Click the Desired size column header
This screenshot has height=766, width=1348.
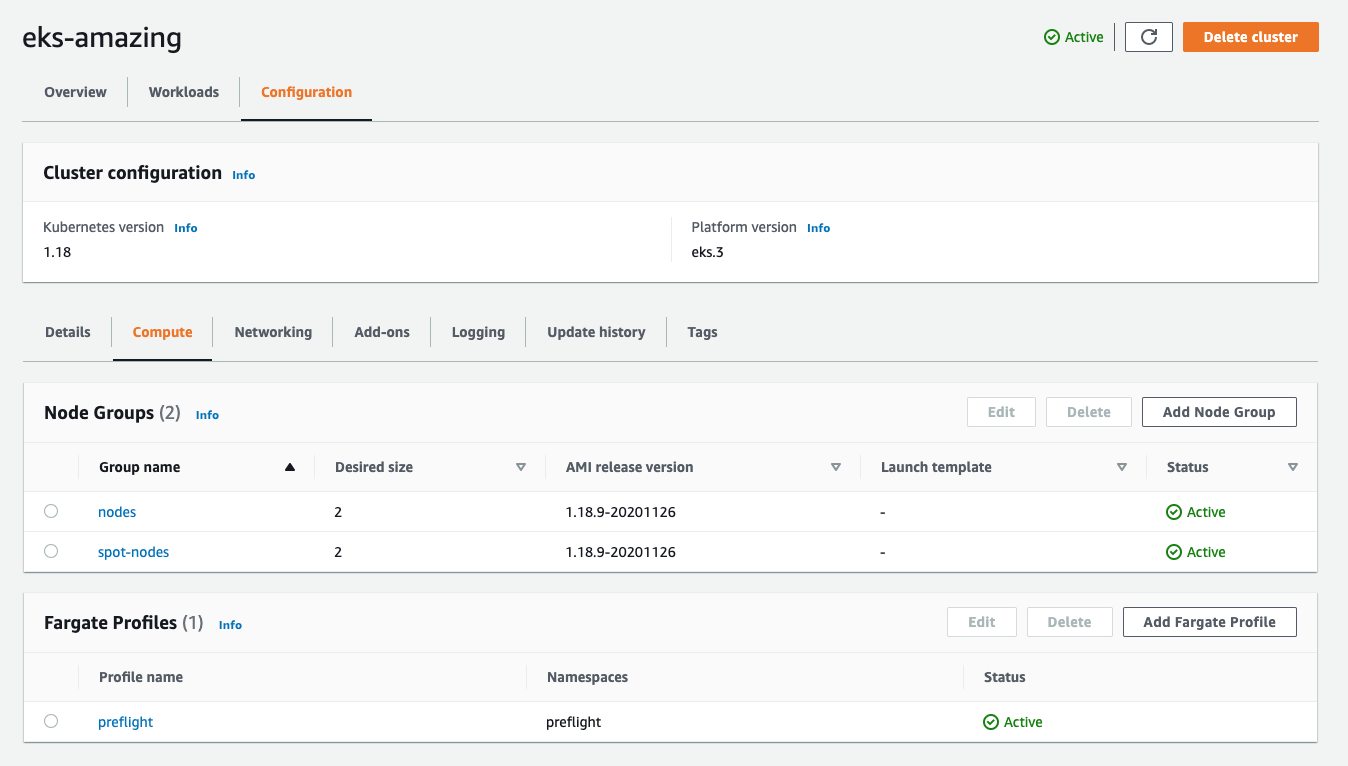tap(374, 467)
